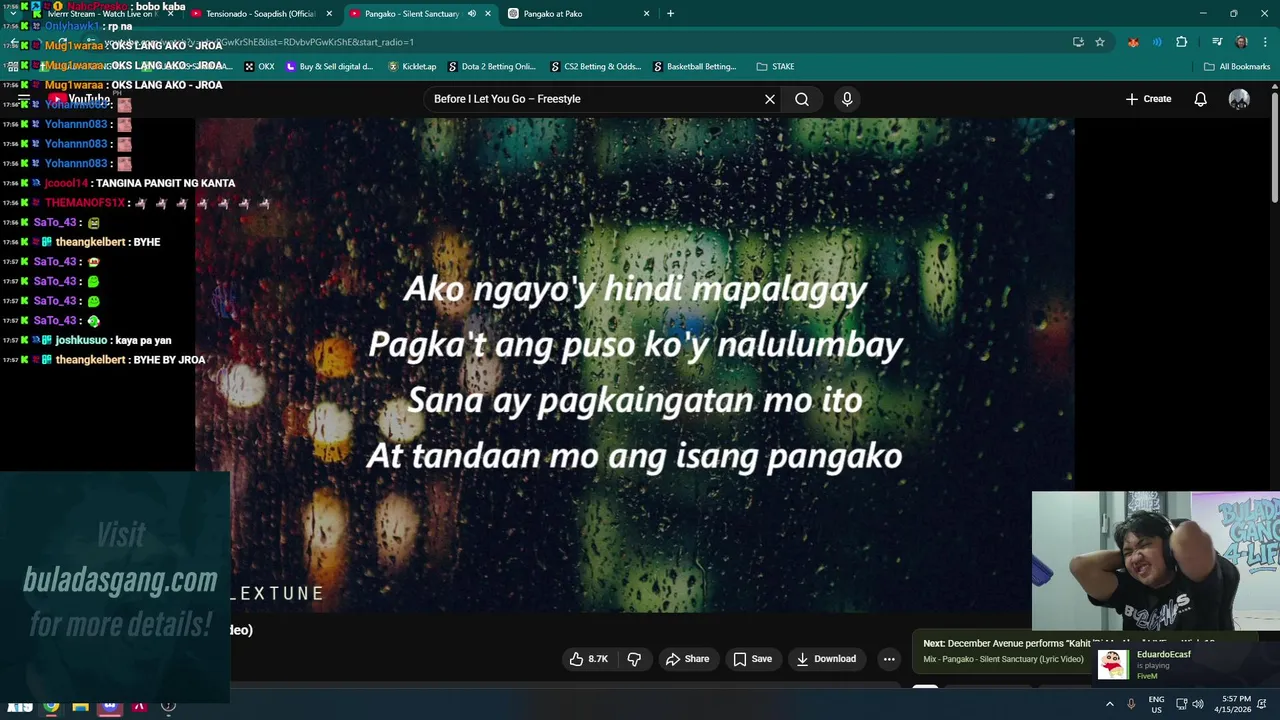Close the Pangako at Pako tab
Screen dimensions: 1280x720
pyautogui.click(x=647, y=14)
